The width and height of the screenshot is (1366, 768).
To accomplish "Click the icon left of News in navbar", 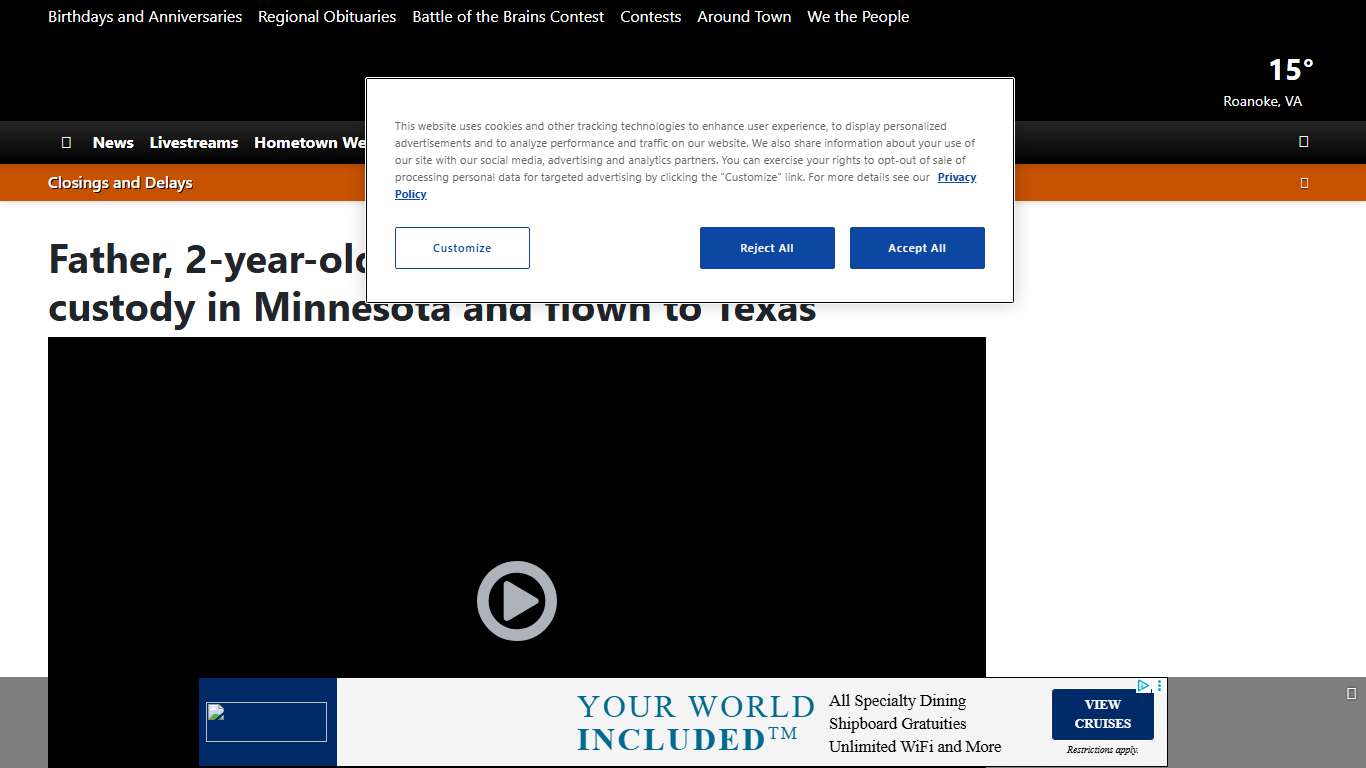I will coord(66,143).
